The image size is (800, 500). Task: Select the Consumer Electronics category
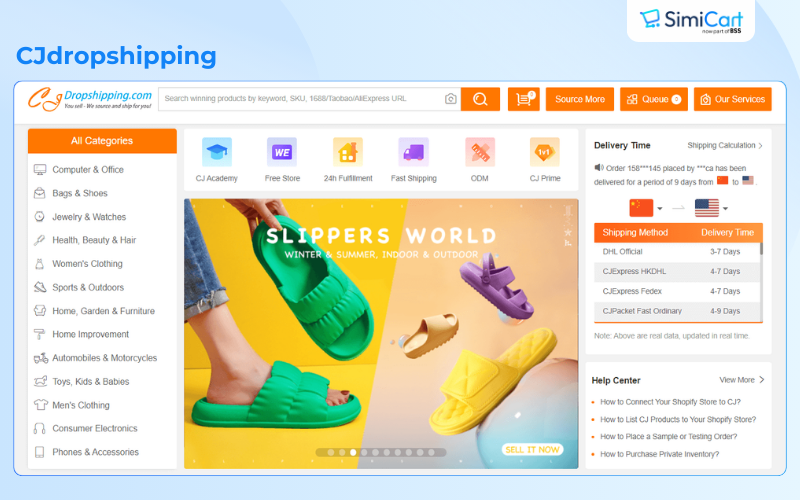coord(95,428)
